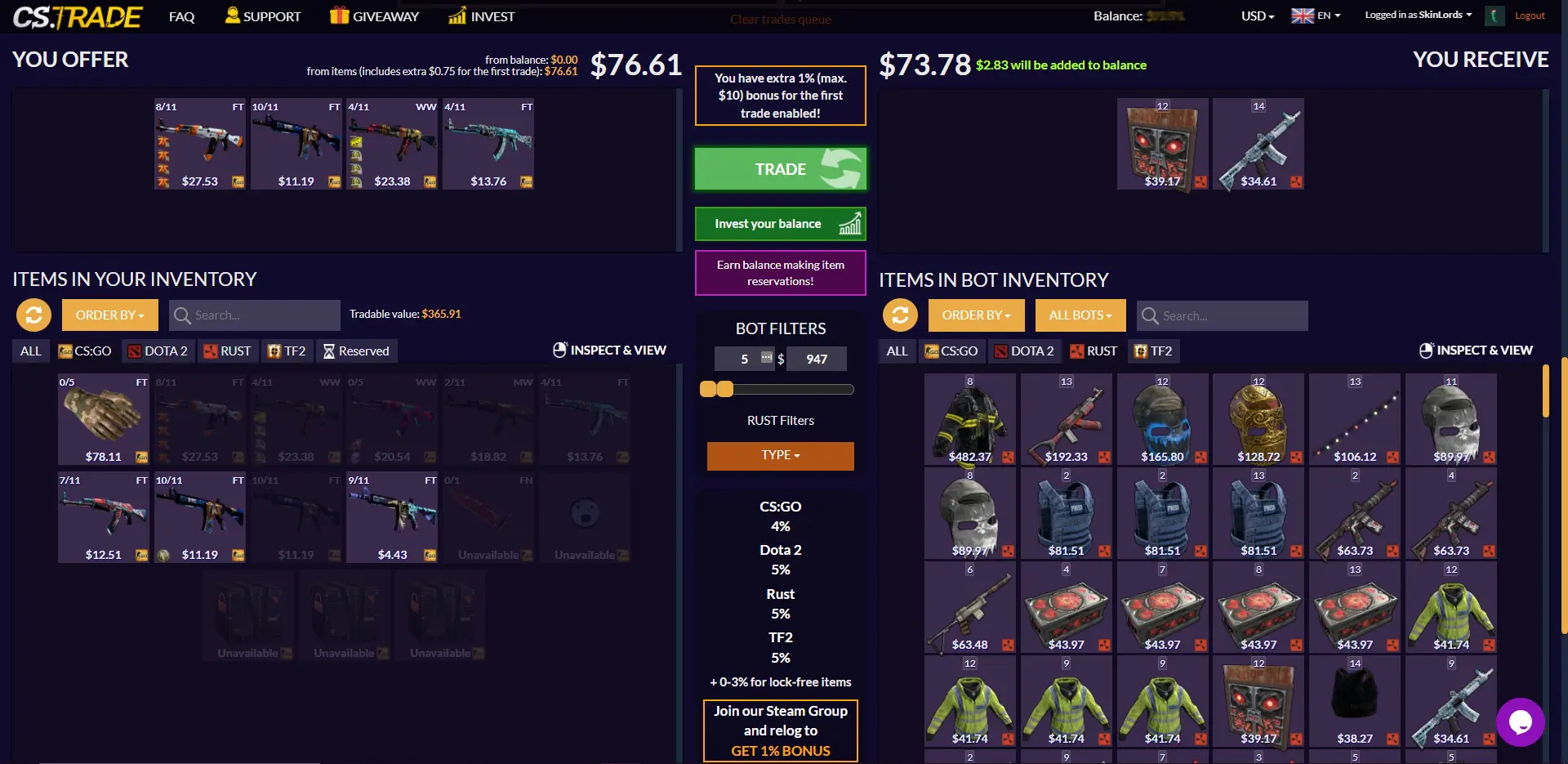Select the CS:GO tab in bot inventory
This screenshot has width=1568, height=764.
pyautogui.click(x=951, y=351)
